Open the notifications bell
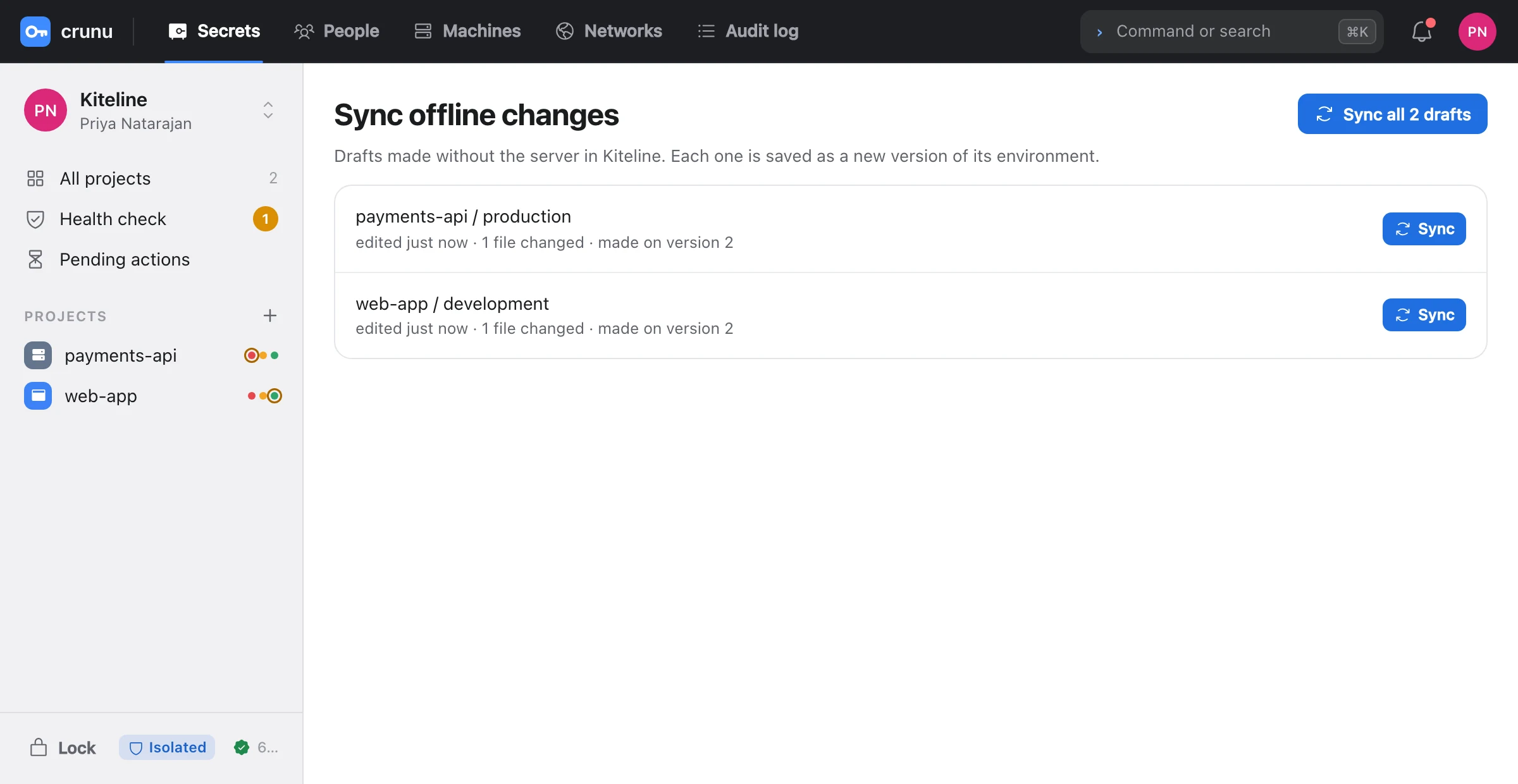 1422,32
